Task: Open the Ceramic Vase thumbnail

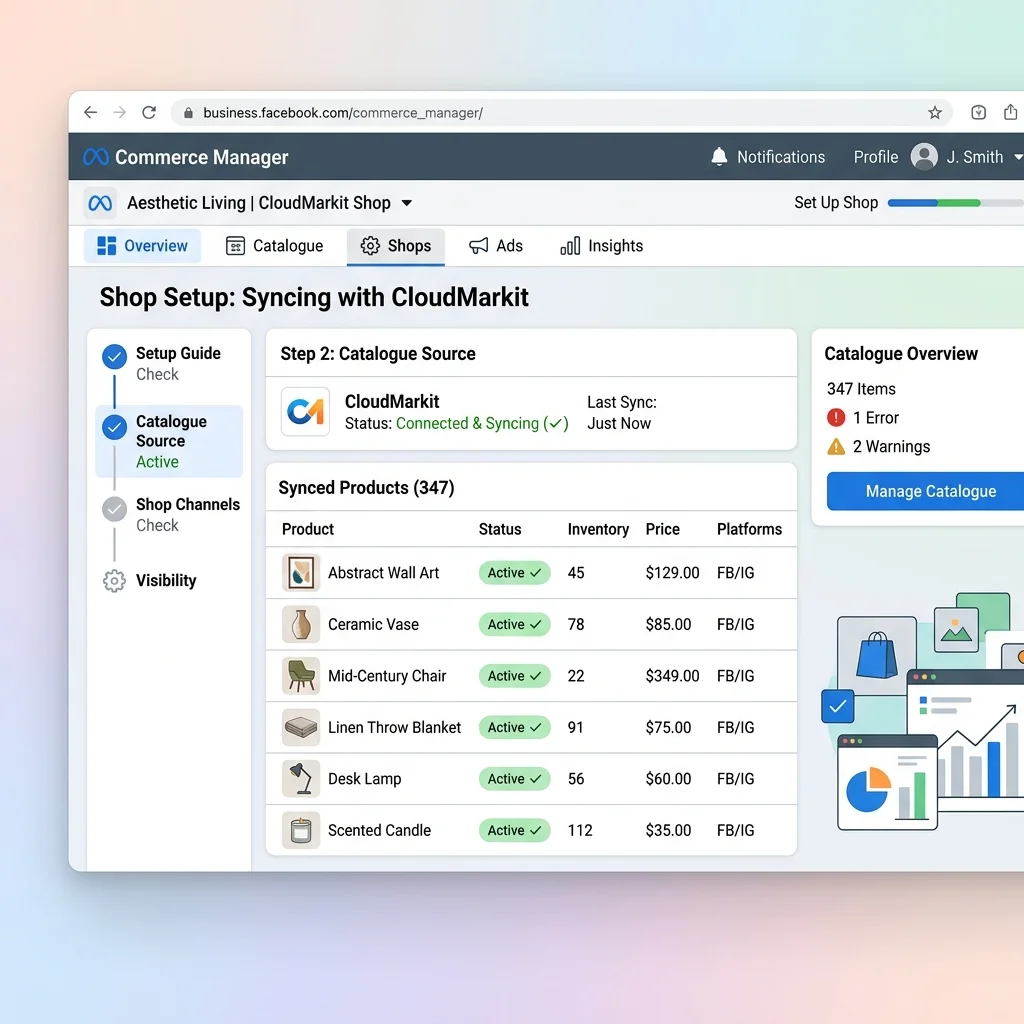Action: click(x=301, y=624)
